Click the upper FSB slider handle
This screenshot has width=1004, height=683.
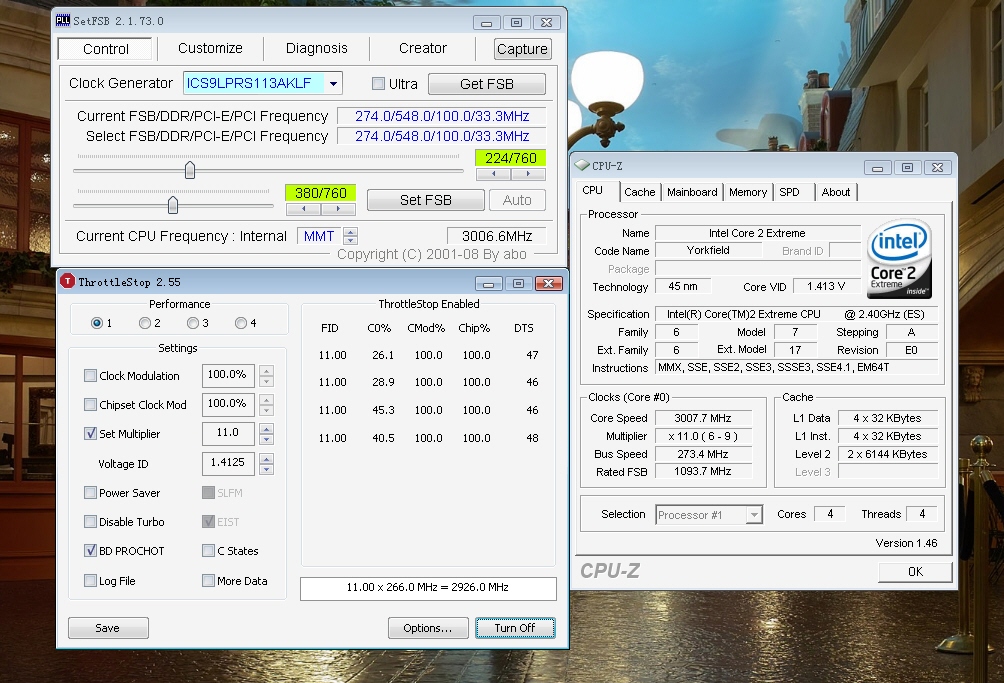click(190, 170)
